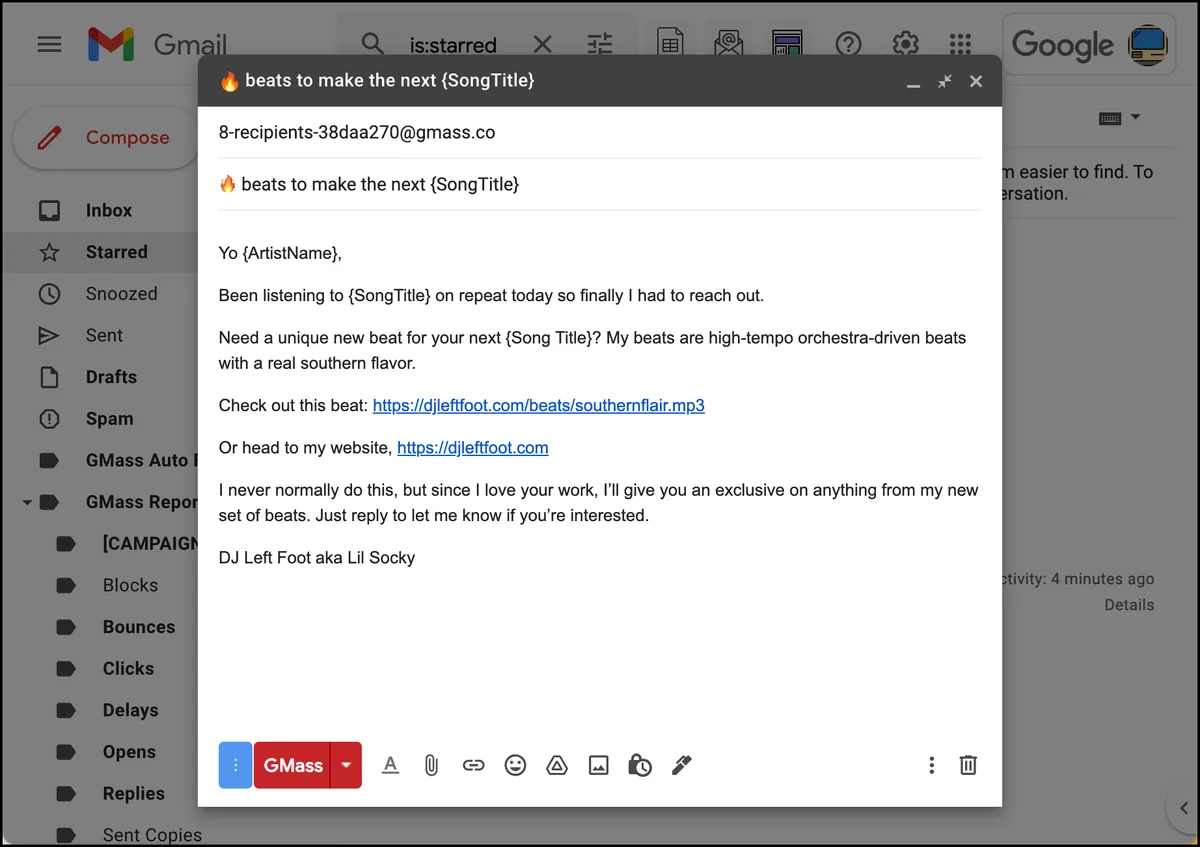Open the Delays label
Viewport: 1200px width, 847px height.
pos(130,710)
